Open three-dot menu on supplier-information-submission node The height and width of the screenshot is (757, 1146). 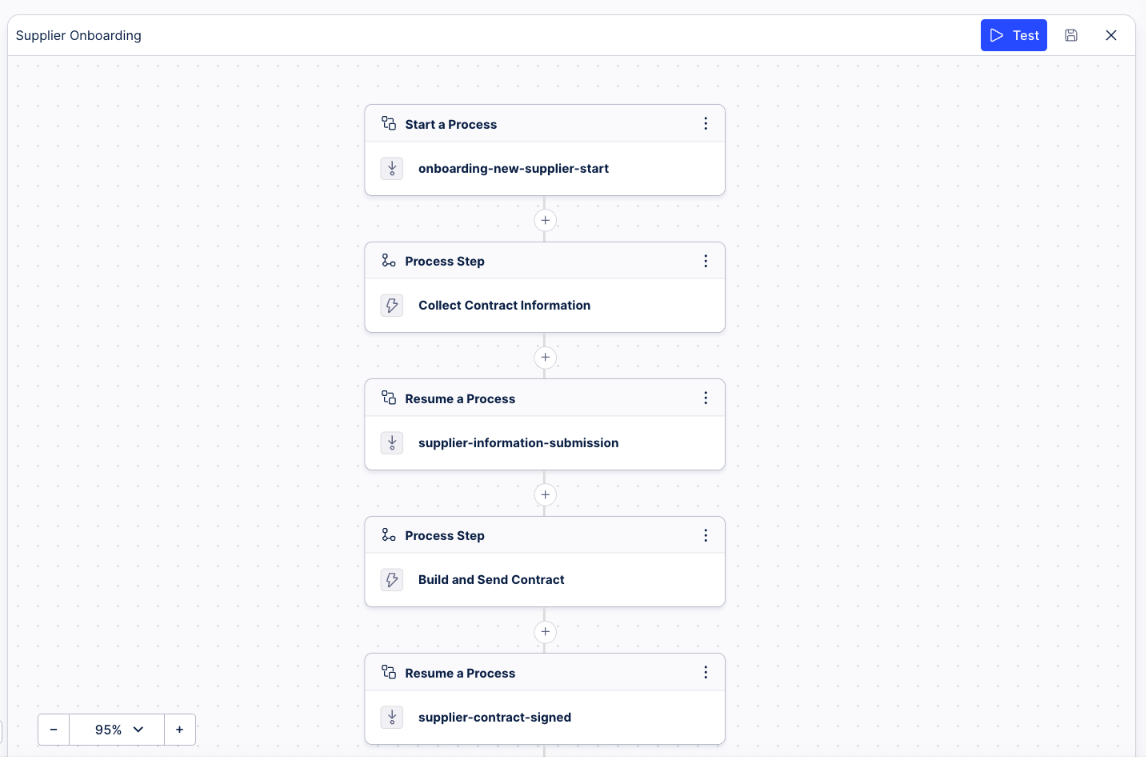point(705,397)
